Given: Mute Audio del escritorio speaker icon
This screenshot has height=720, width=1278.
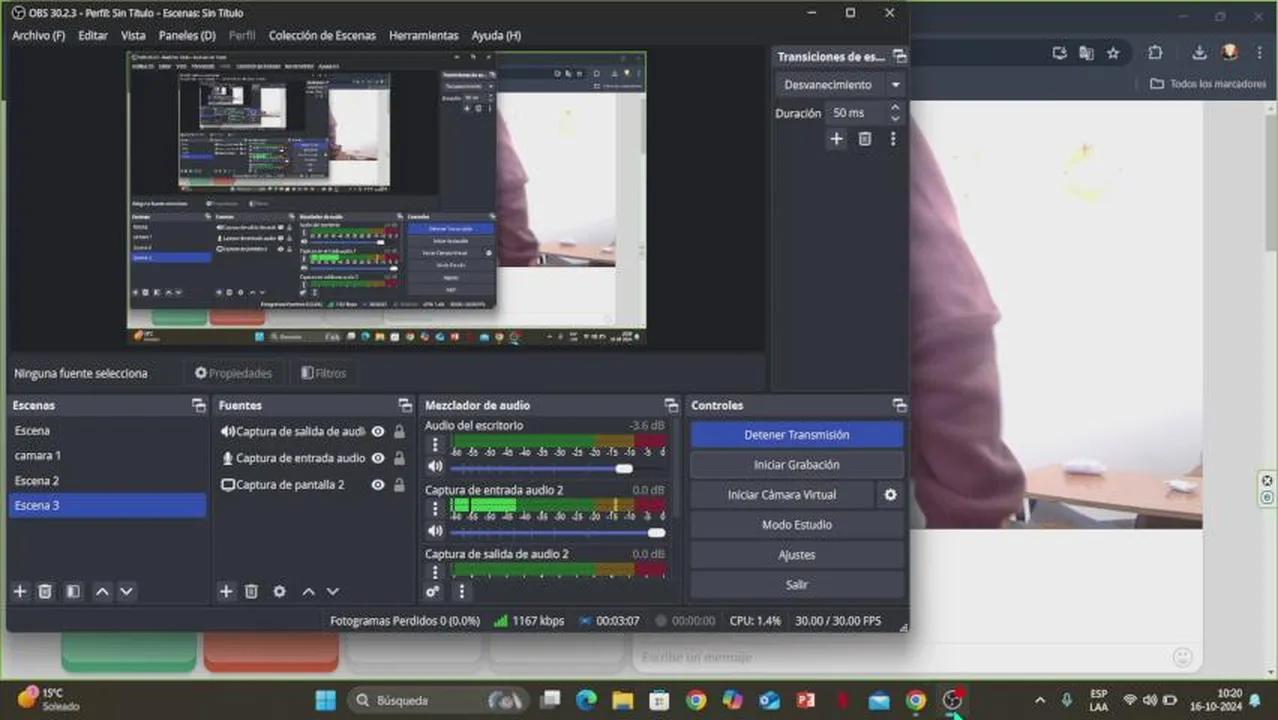Looking at the screenshot, I should tap(435, 466).
